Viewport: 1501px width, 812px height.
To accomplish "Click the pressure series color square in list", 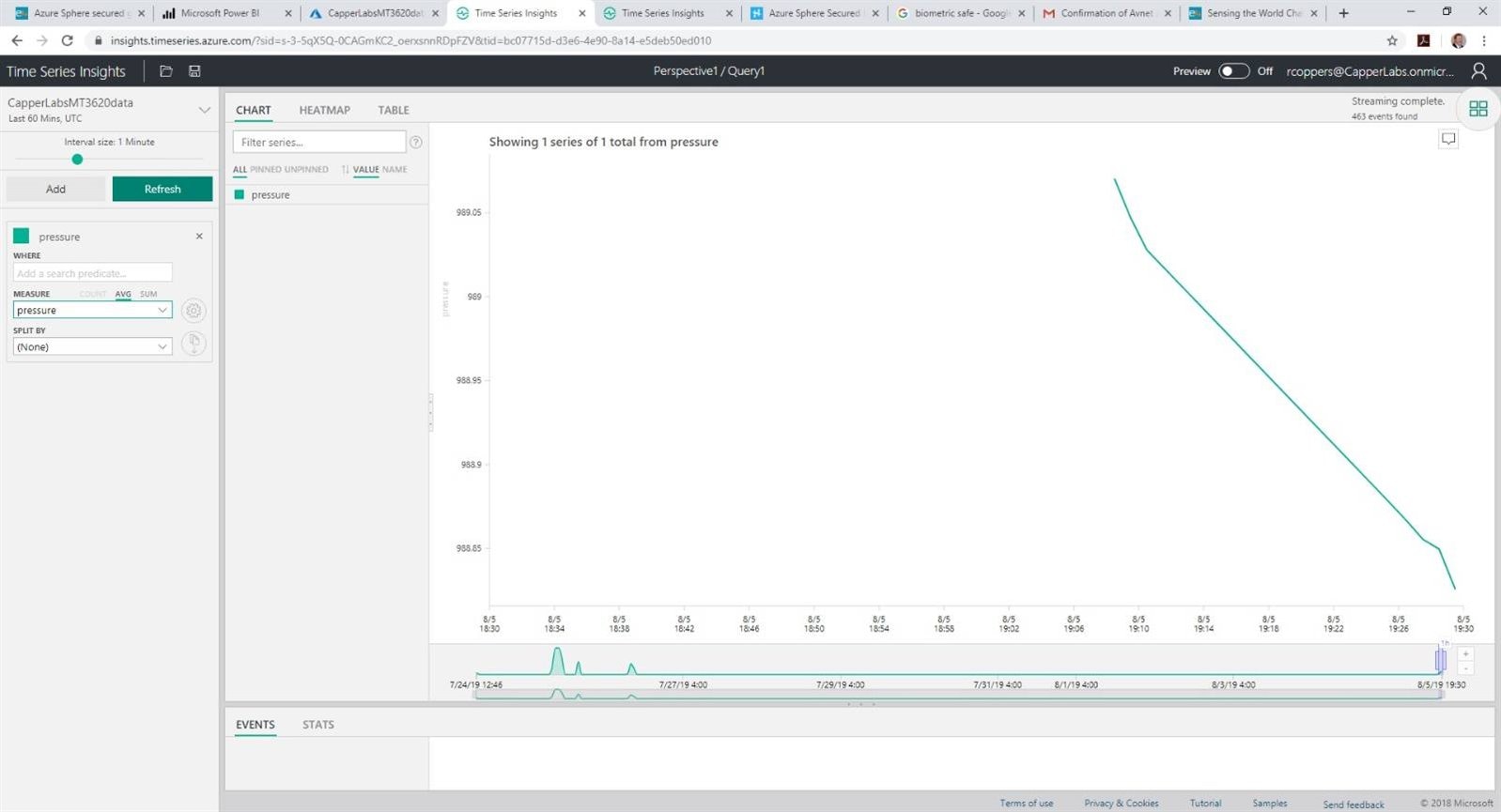I will [240, 195].
